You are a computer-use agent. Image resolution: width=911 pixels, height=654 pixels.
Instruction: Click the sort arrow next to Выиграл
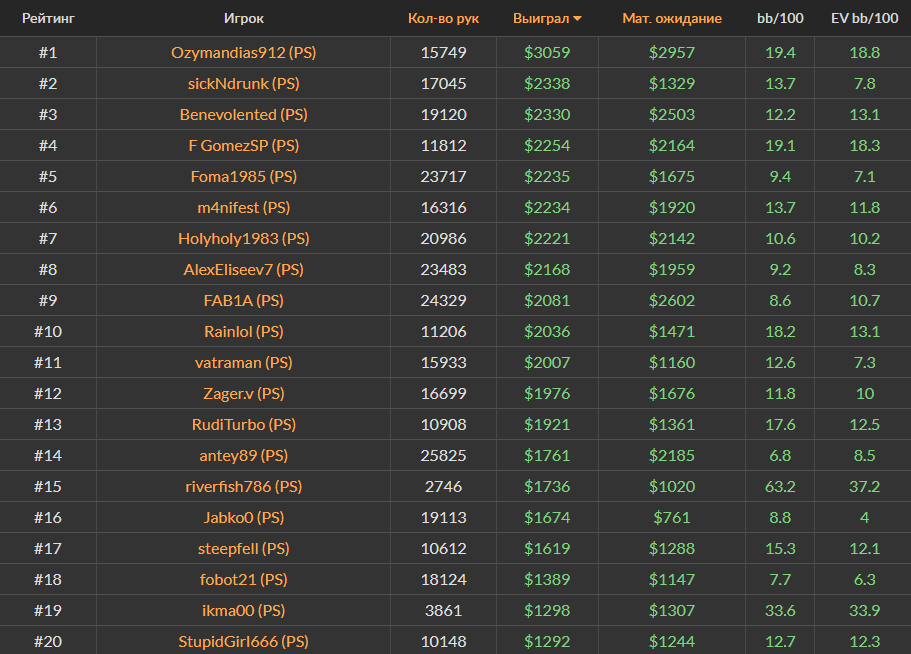tap(577, 19)
